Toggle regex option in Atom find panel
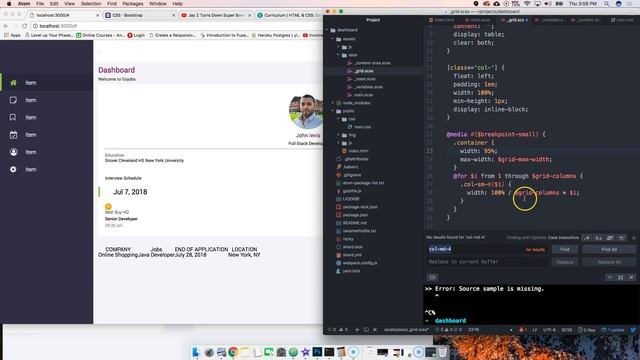The height and width of the screenshot is (360, 640). [587, 238]
